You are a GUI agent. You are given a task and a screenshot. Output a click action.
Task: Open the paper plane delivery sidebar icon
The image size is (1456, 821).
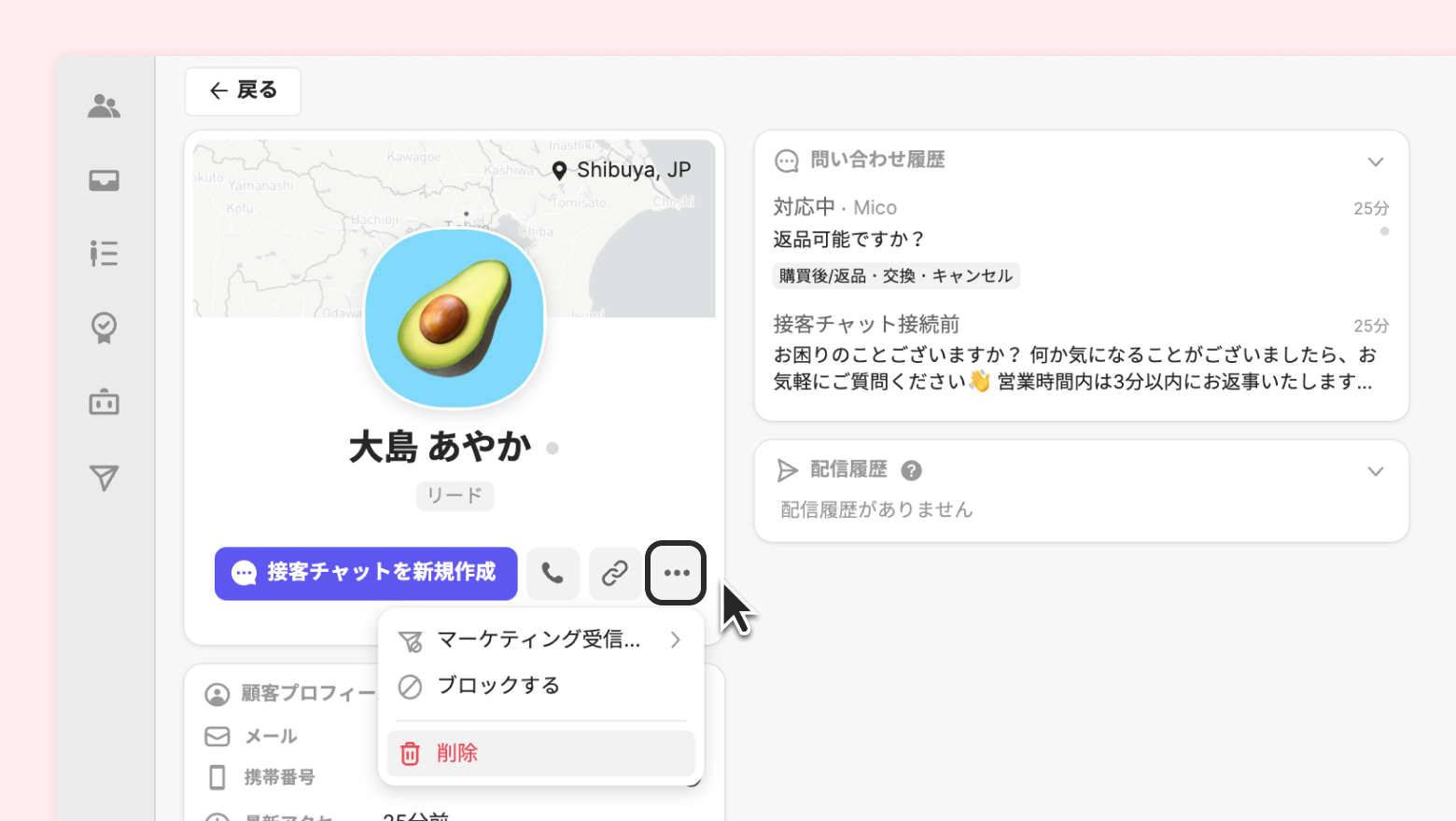tap(104, 478)
